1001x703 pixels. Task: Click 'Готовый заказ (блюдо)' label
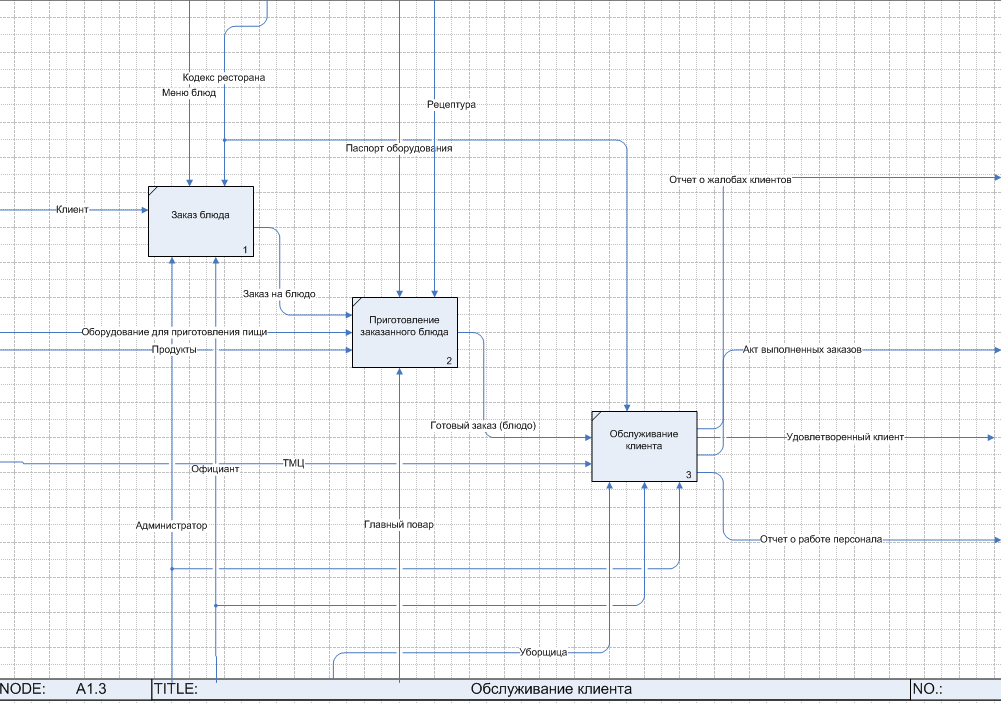tap(483, 425)
